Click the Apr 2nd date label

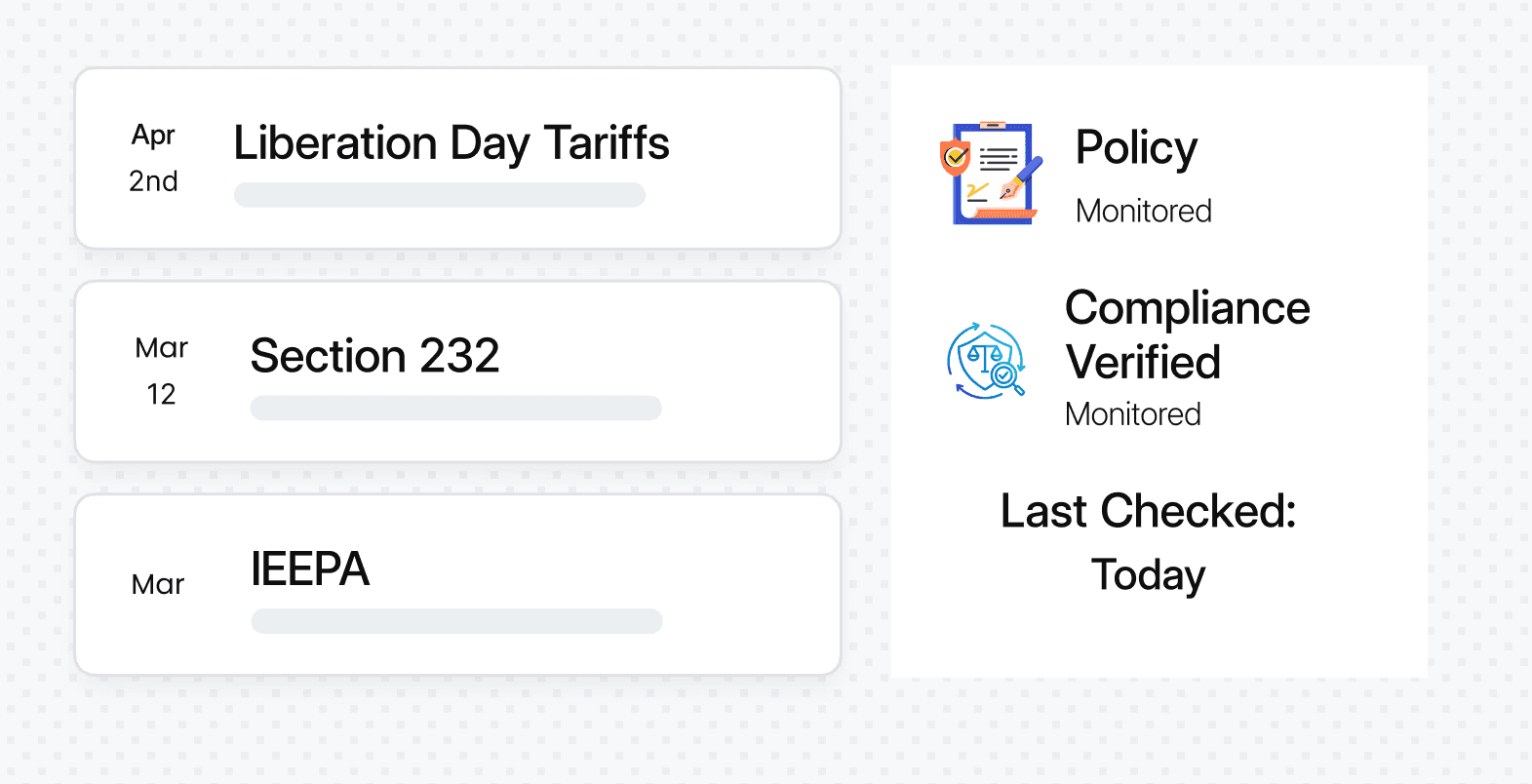154,158
